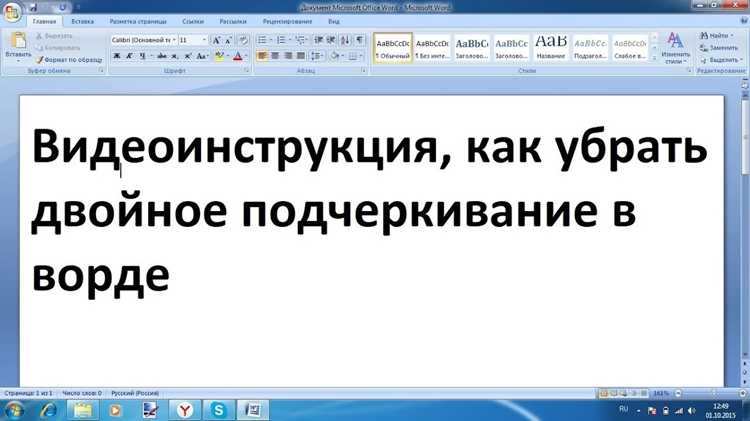Open the round Office button menu

[11, 11]
